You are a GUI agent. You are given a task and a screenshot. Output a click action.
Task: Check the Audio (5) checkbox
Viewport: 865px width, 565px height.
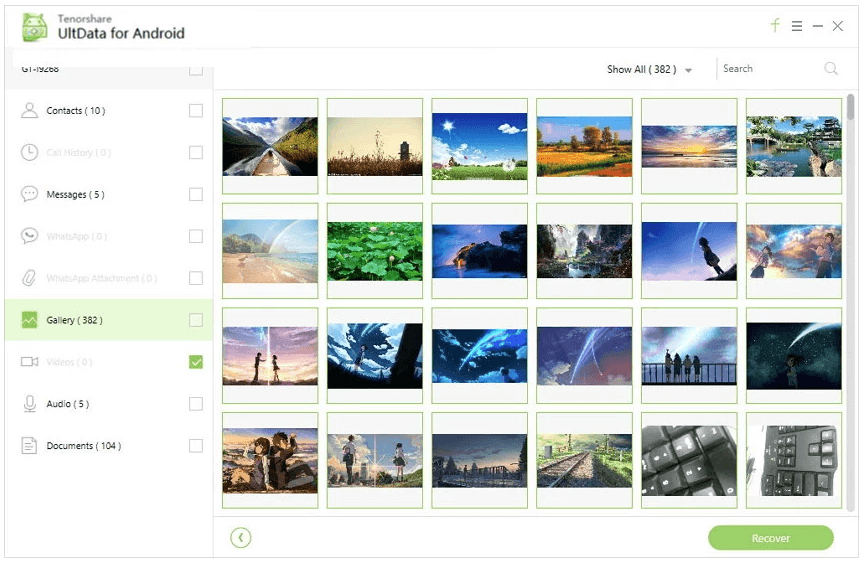click(196, 404)
